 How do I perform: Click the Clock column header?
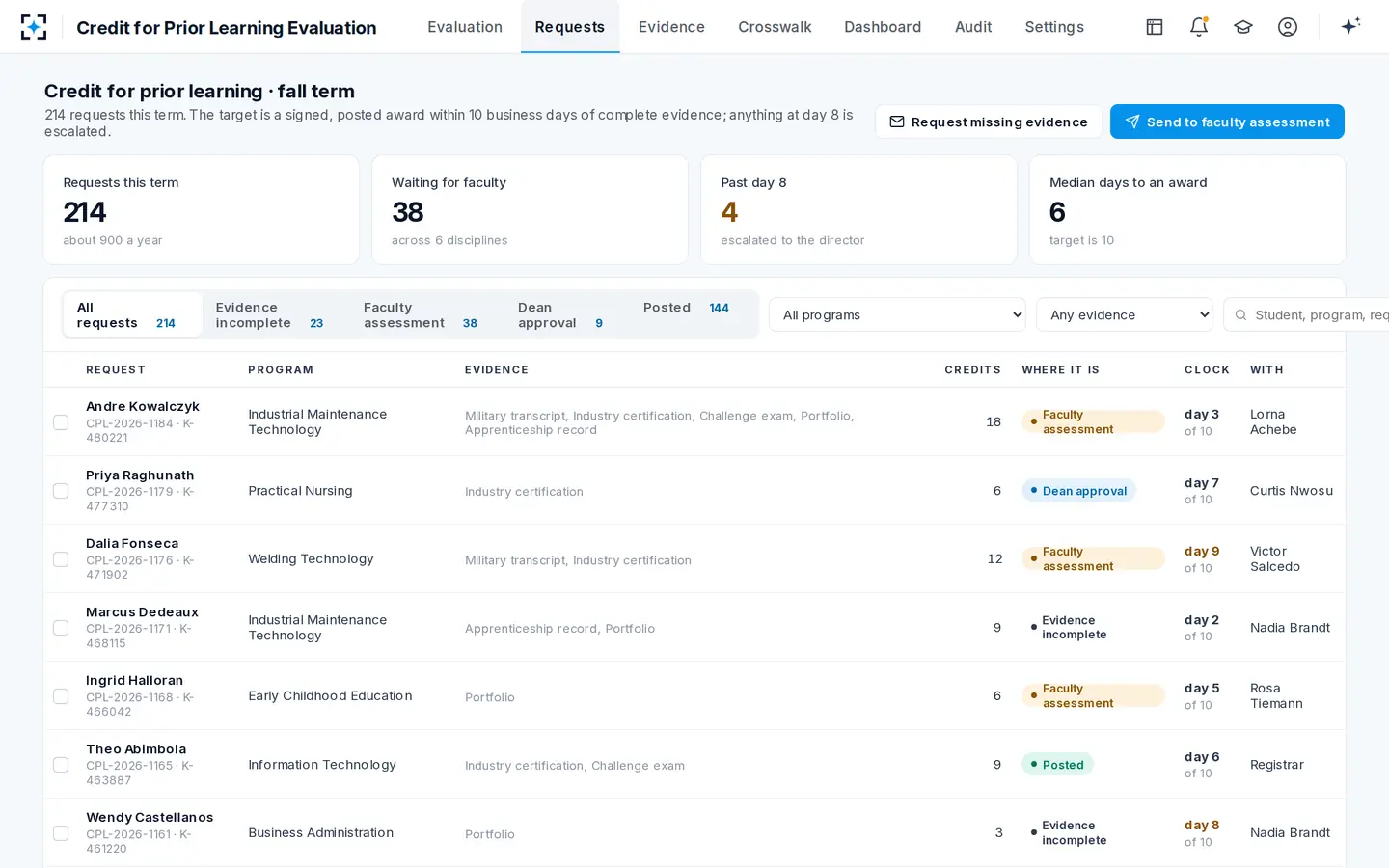point(1207,370)
